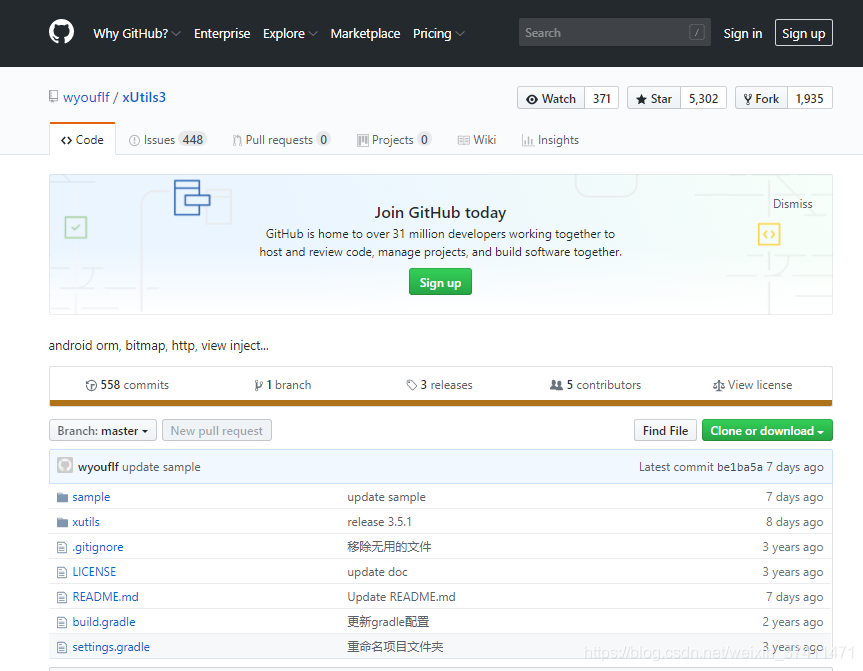Open the 3 releases link
Image resolution: width=863 pixels, height=671 pixels.
click(439, 385)
